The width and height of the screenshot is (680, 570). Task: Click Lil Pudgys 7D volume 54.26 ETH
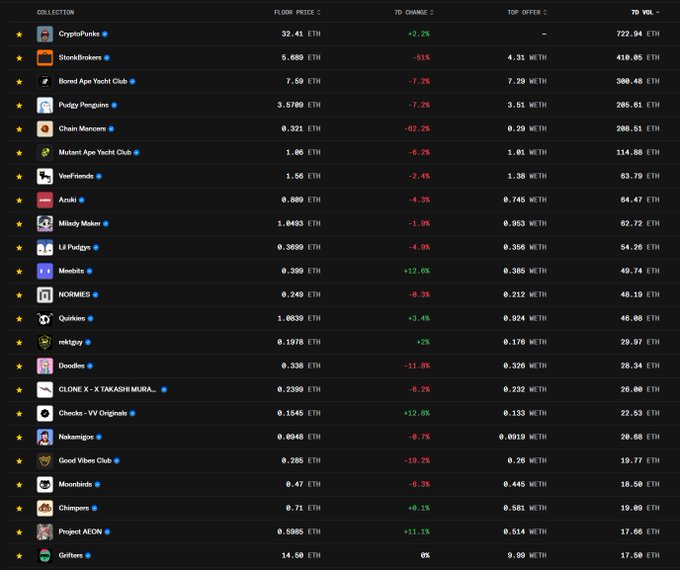coord(640,247)
